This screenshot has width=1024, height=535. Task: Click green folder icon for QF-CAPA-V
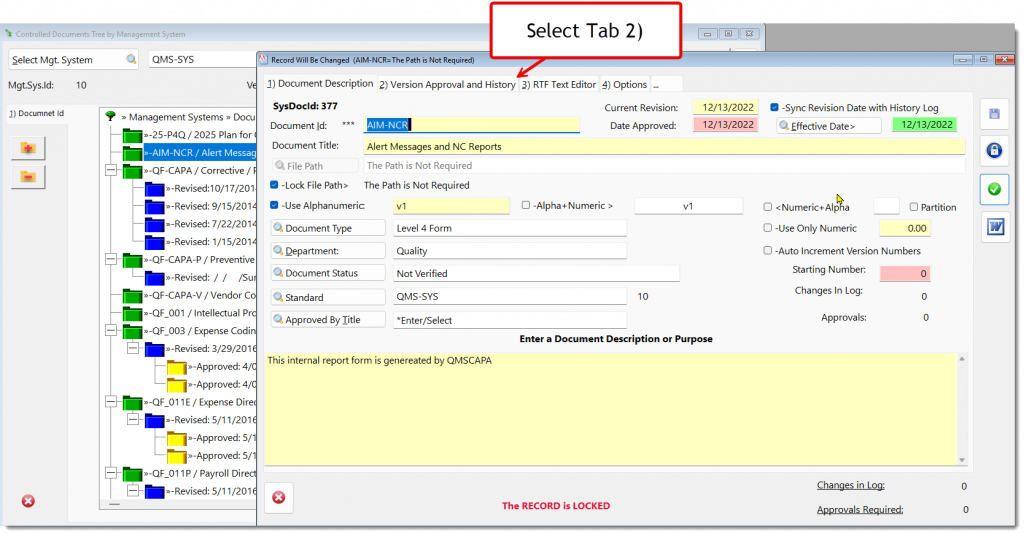click(x=133, y=296)
